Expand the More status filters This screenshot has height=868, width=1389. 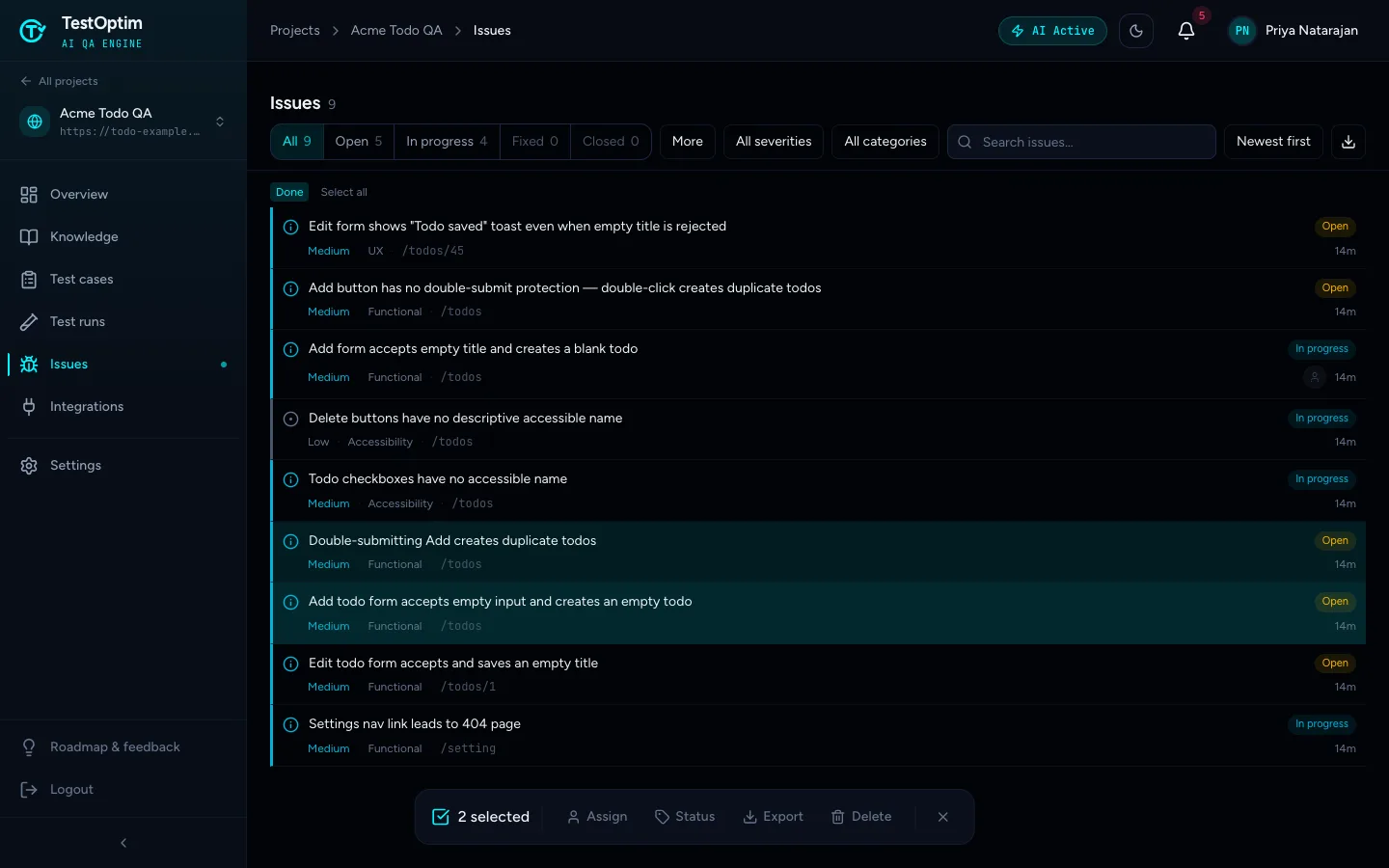coord(688,142)
